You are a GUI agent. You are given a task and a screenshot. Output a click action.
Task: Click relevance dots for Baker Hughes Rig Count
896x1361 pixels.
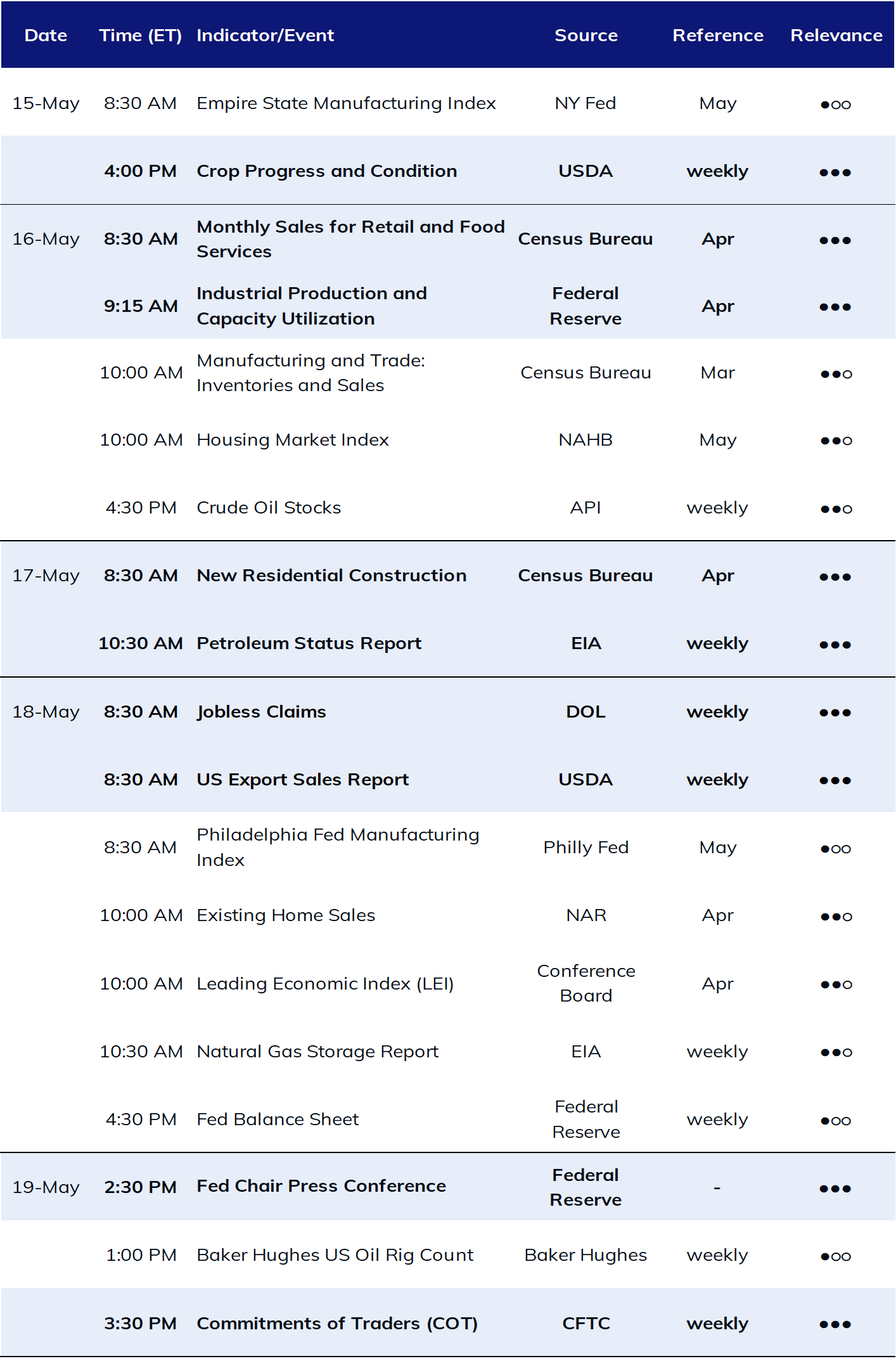pos(836,1256)
